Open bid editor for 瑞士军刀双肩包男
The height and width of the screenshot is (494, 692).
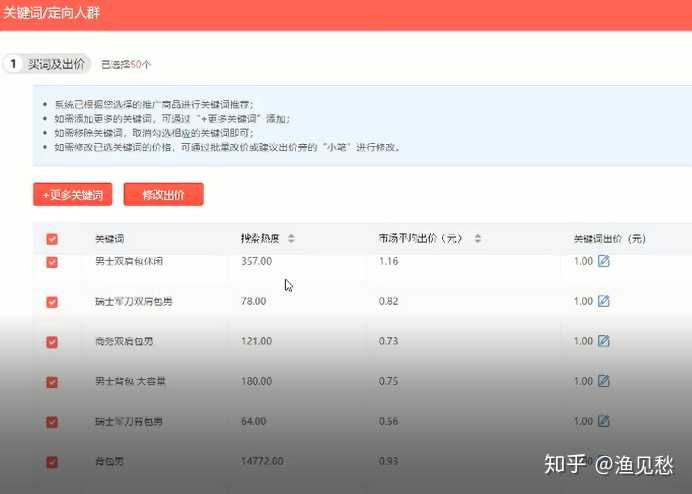point(603,301)
